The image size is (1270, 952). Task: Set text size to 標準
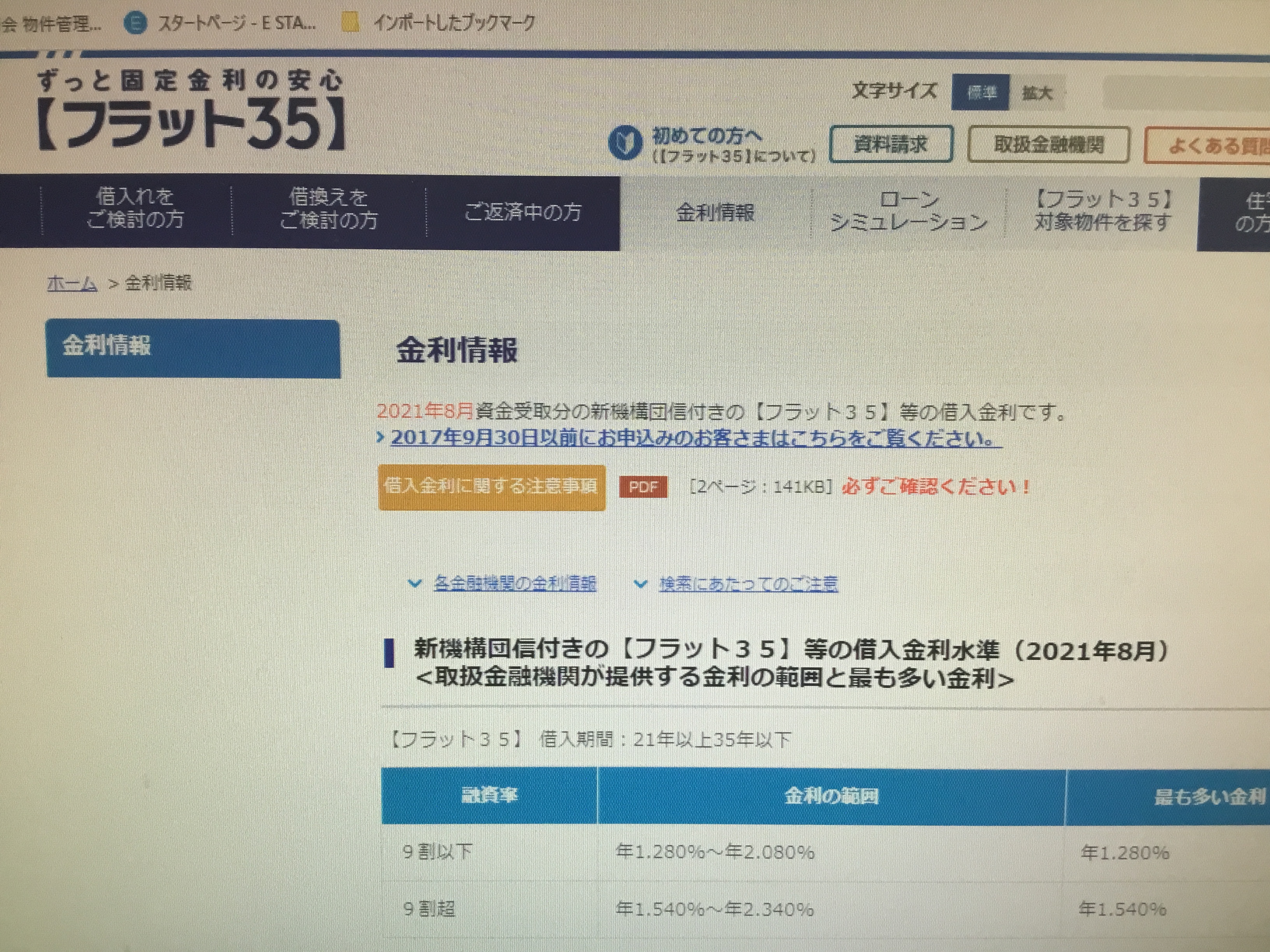pyautogui.click(x=981, y=93)
